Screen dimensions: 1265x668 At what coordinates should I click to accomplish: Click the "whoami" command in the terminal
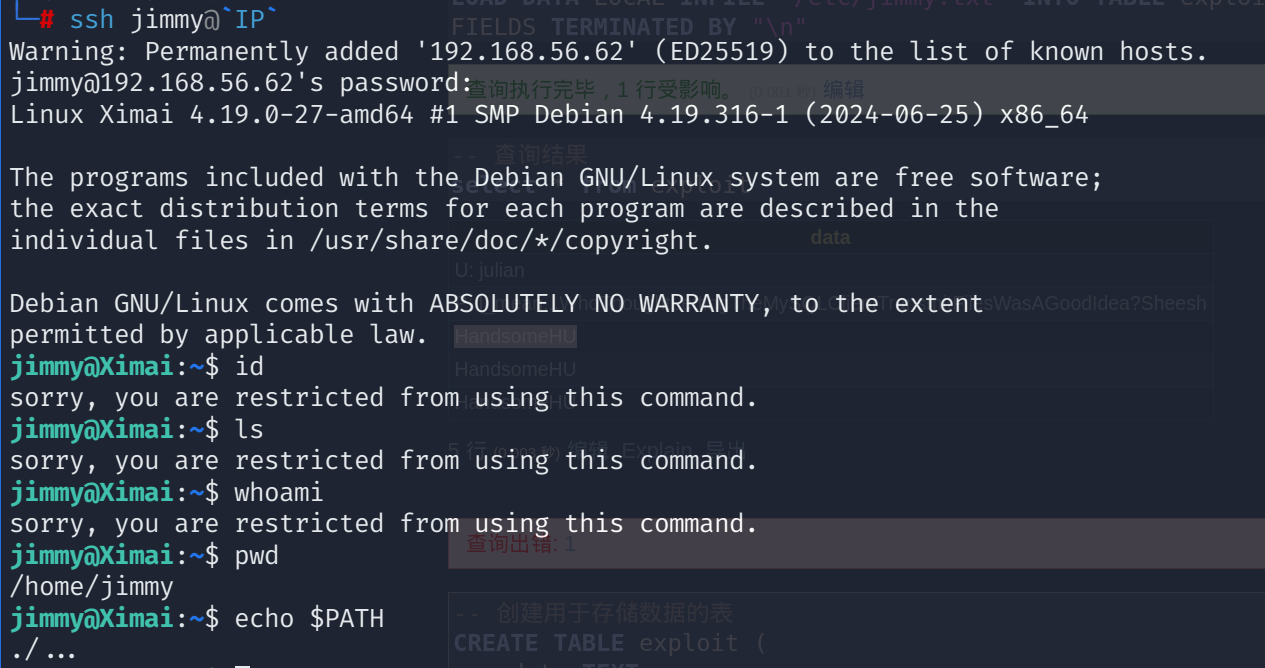pyautogui.click(x=279, y=493)
